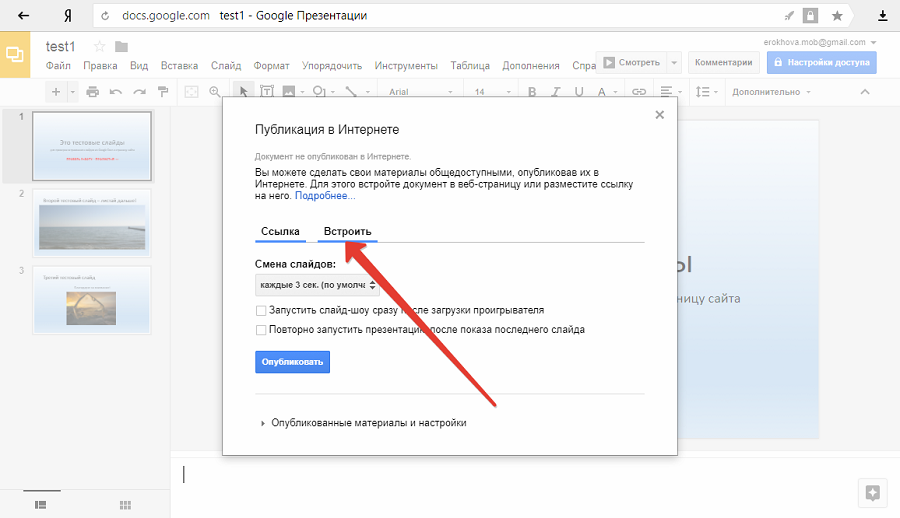Click the Explore icon at bottom right
The image size is (900, 518).
point(872,492)
